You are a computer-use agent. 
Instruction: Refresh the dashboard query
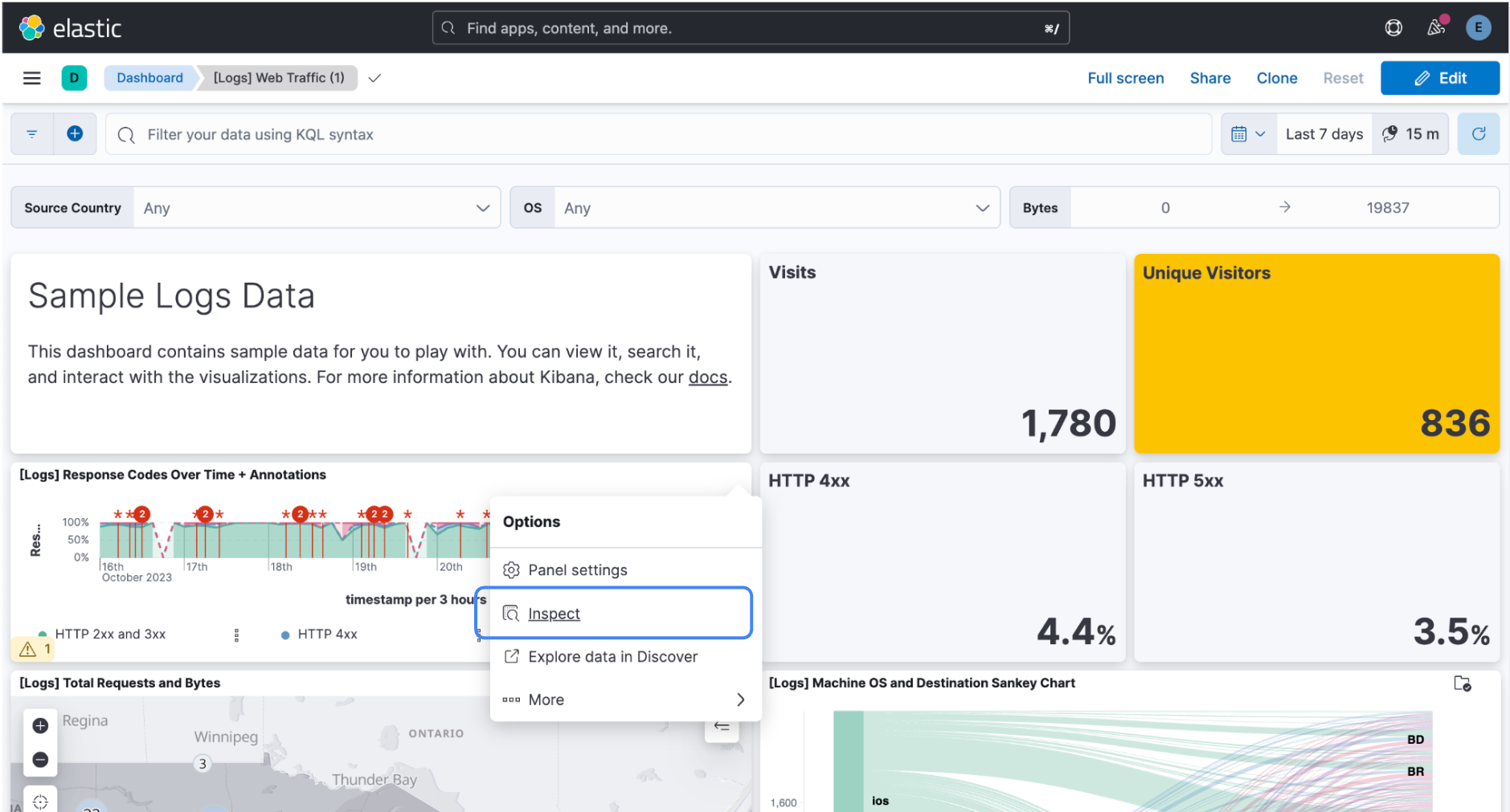tap(1479, 134)
